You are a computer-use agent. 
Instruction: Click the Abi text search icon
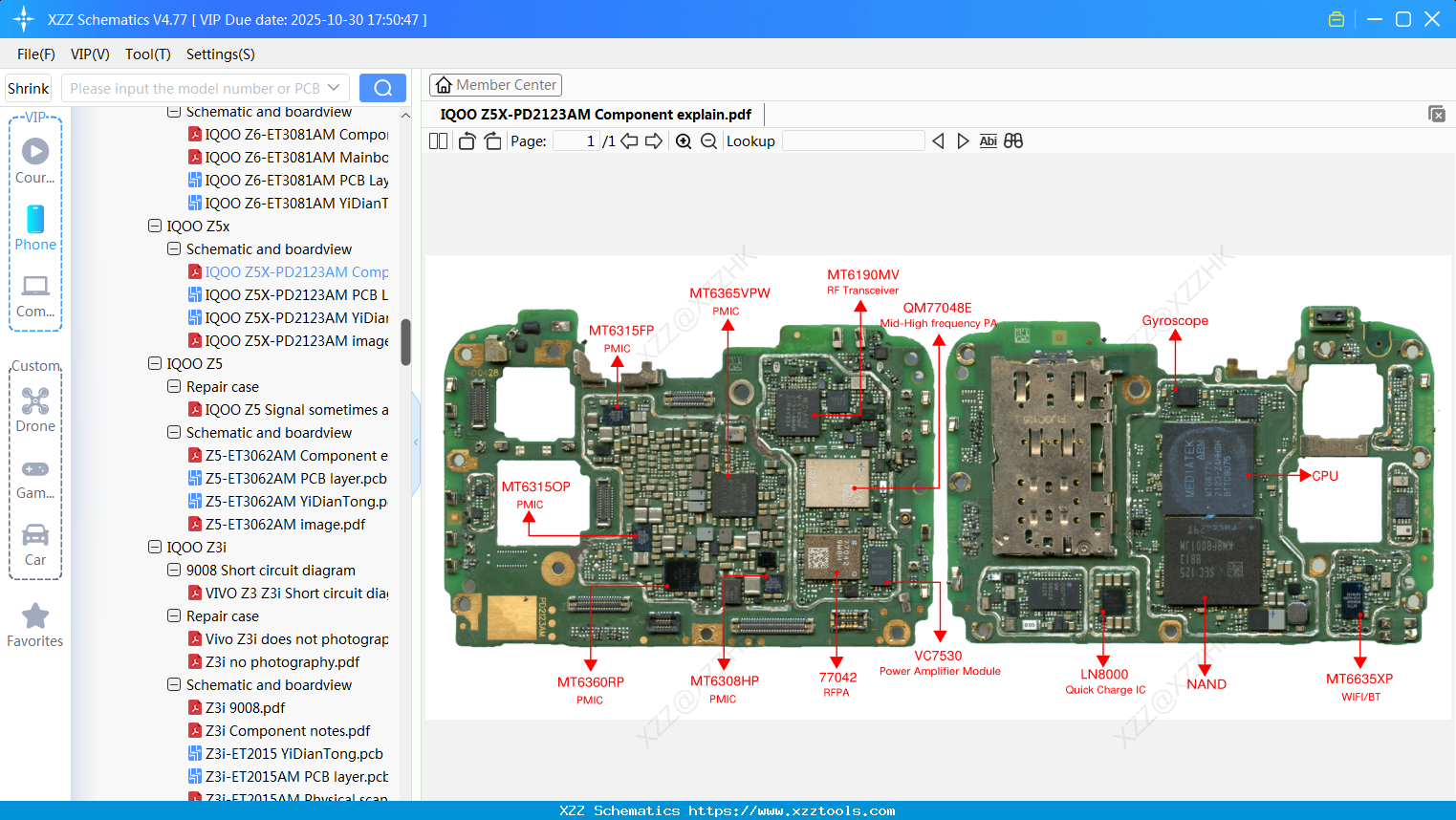coord(988,140)
